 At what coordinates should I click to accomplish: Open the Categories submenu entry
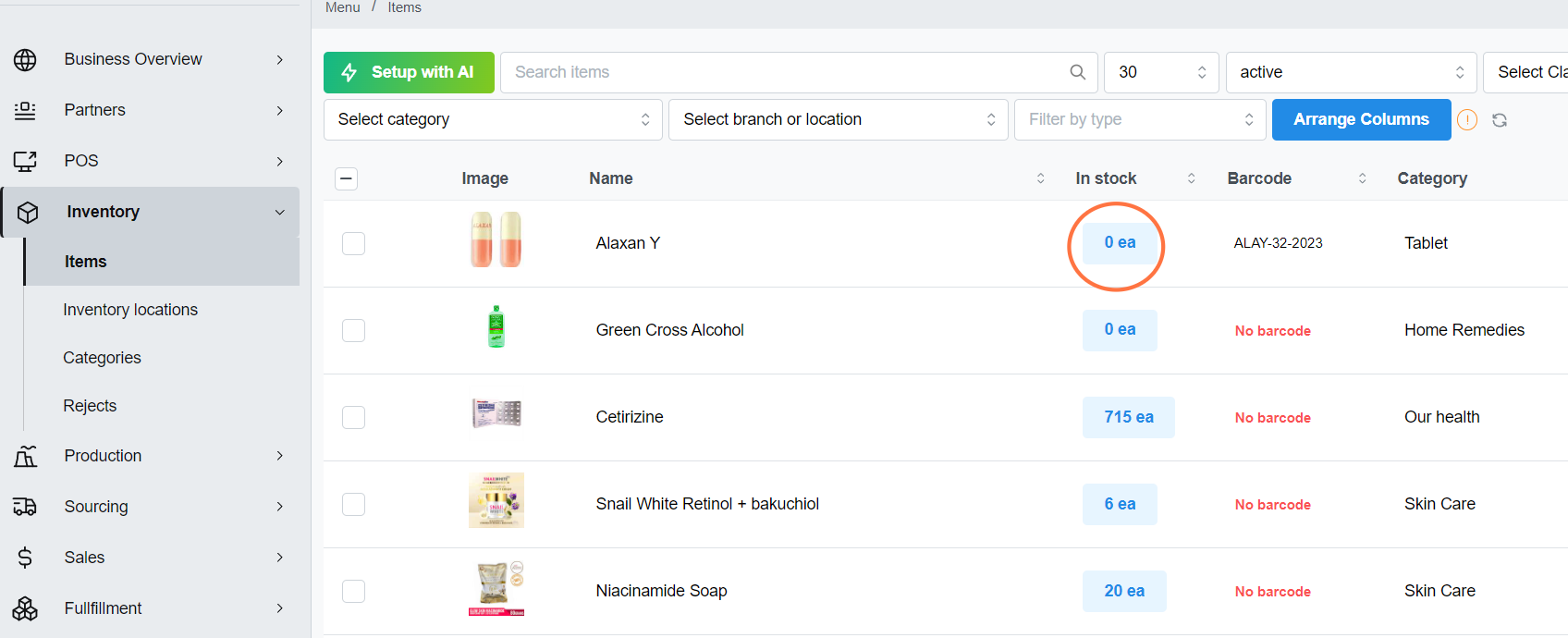point(102,358)
